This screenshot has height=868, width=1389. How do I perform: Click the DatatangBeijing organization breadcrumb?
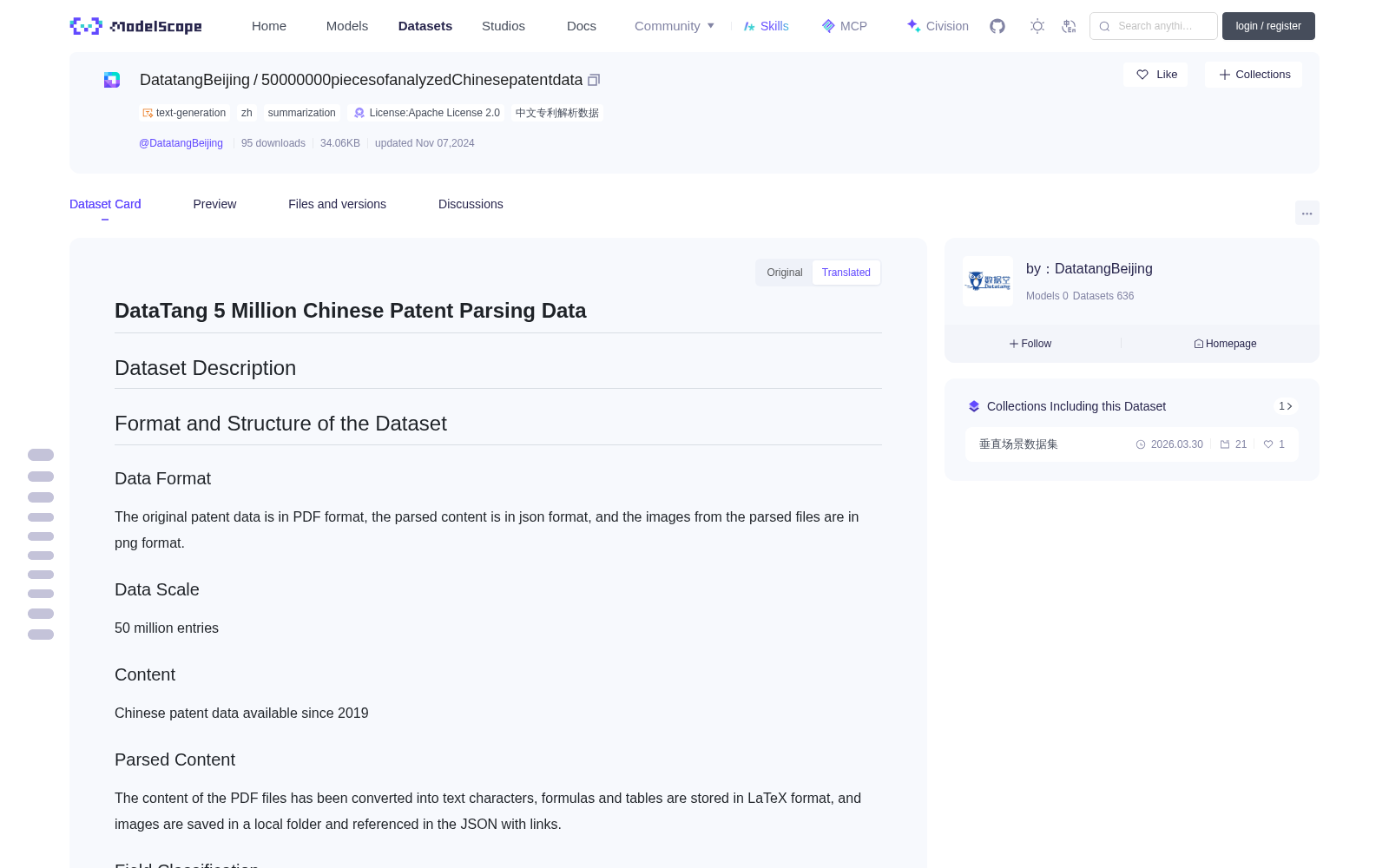[194, 80]
